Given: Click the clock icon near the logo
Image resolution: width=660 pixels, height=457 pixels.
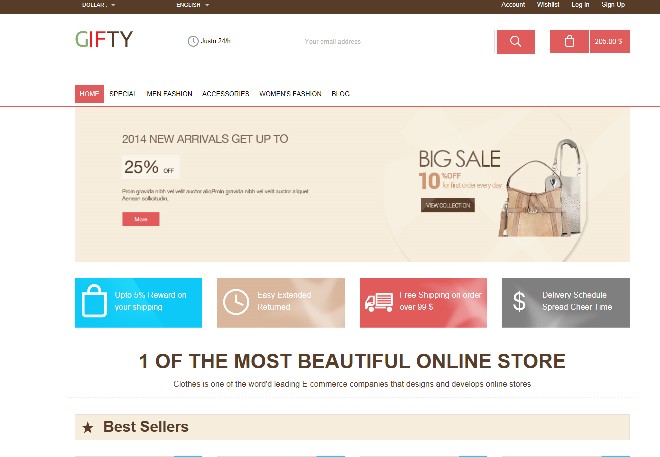Looking at the screenshot, I should tap(193, 41).
